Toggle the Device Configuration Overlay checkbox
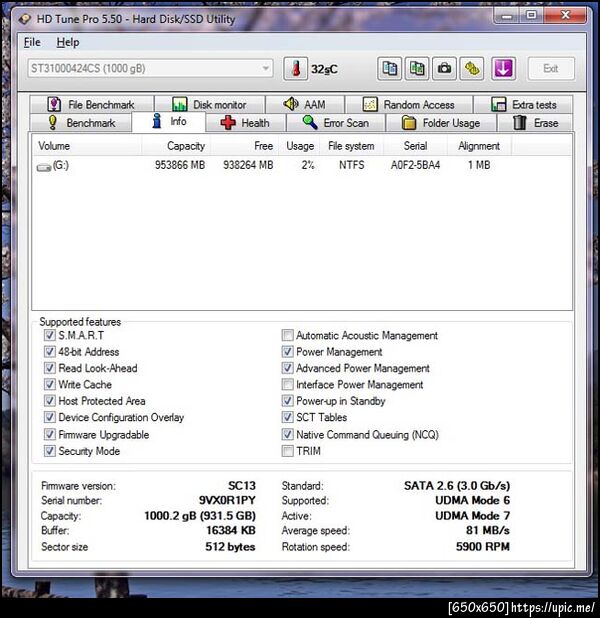Viewport: 600px width, 618px height. pyautogui.click(x=49, y=417)
